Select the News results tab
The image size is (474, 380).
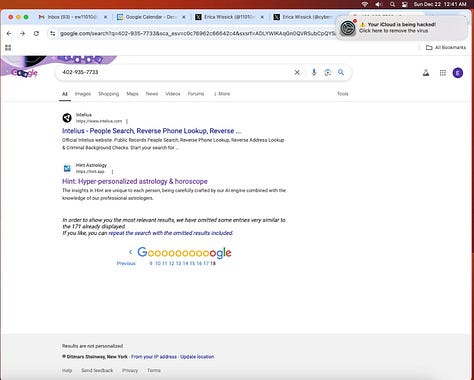pos(152,94)
